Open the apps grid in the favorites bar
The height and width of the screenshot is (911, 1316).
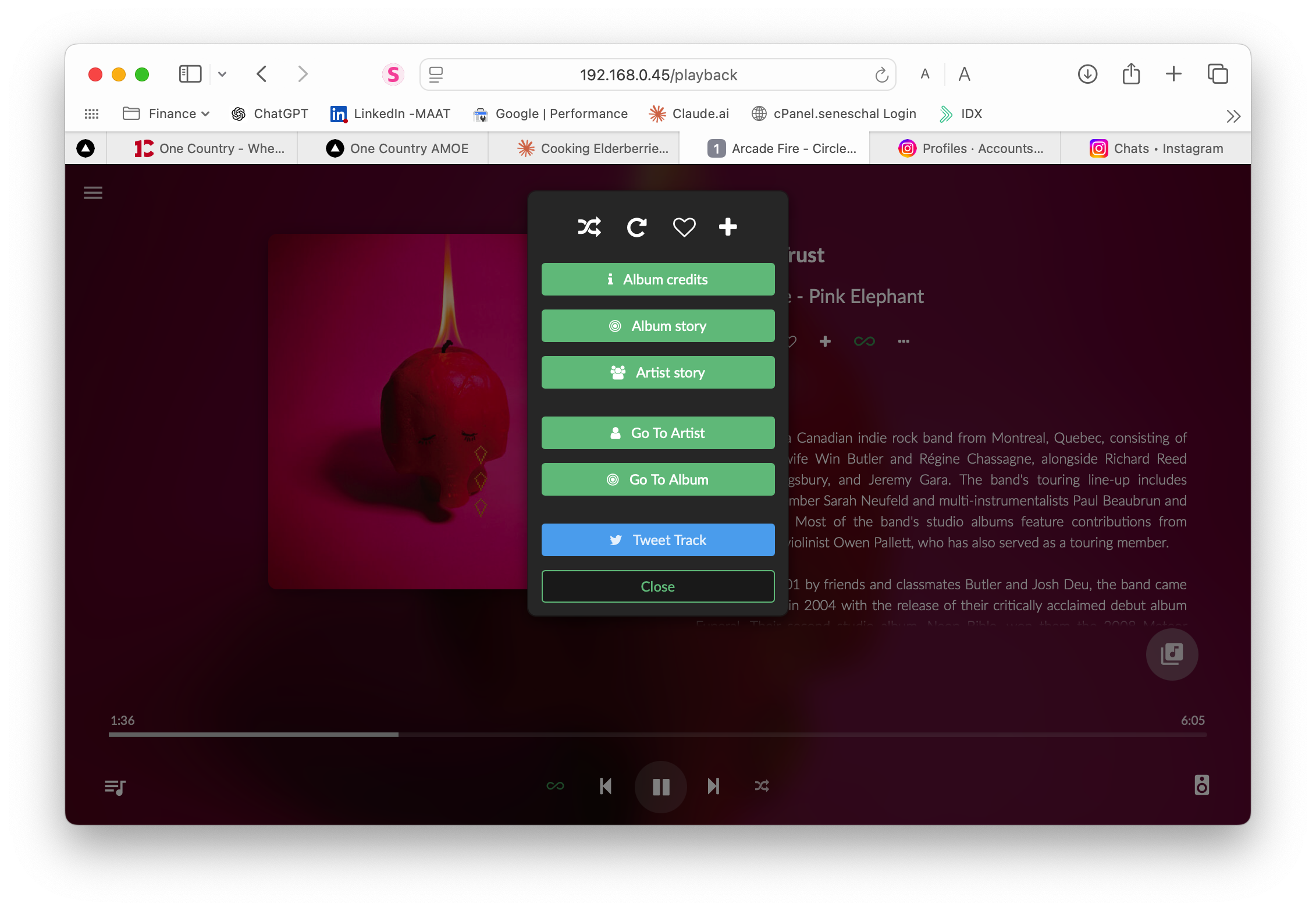92,114
